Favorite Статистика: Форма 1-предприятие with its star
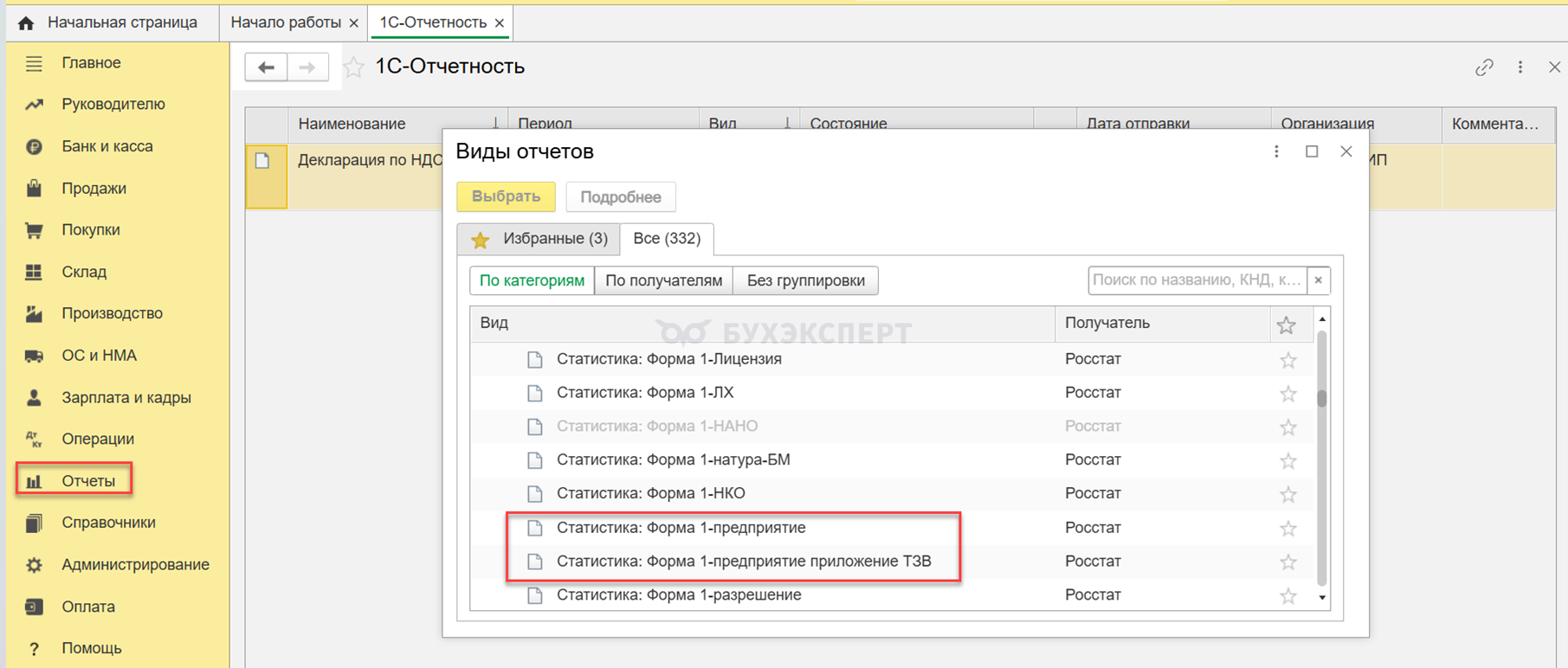The width and height of the screenshot is (1568, 668). click(x=1288, y=529)
